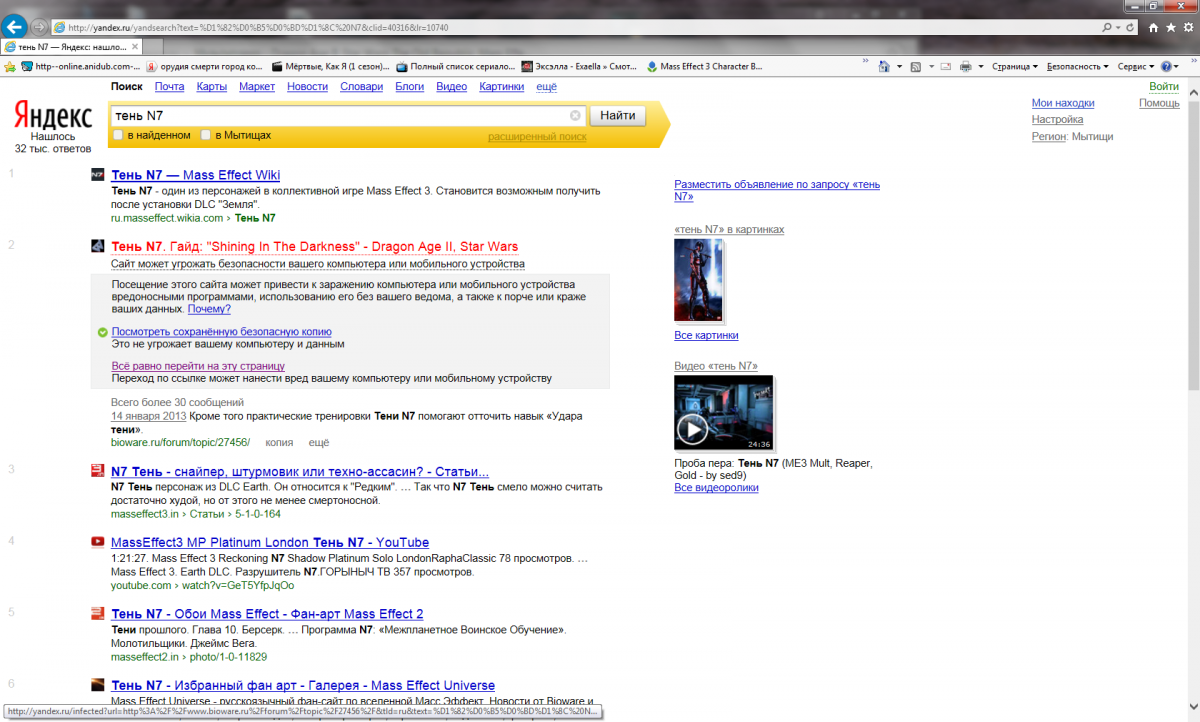Open the Настройка link
This screenshot has width=1200, height=722.
[x=1057, y=119]
